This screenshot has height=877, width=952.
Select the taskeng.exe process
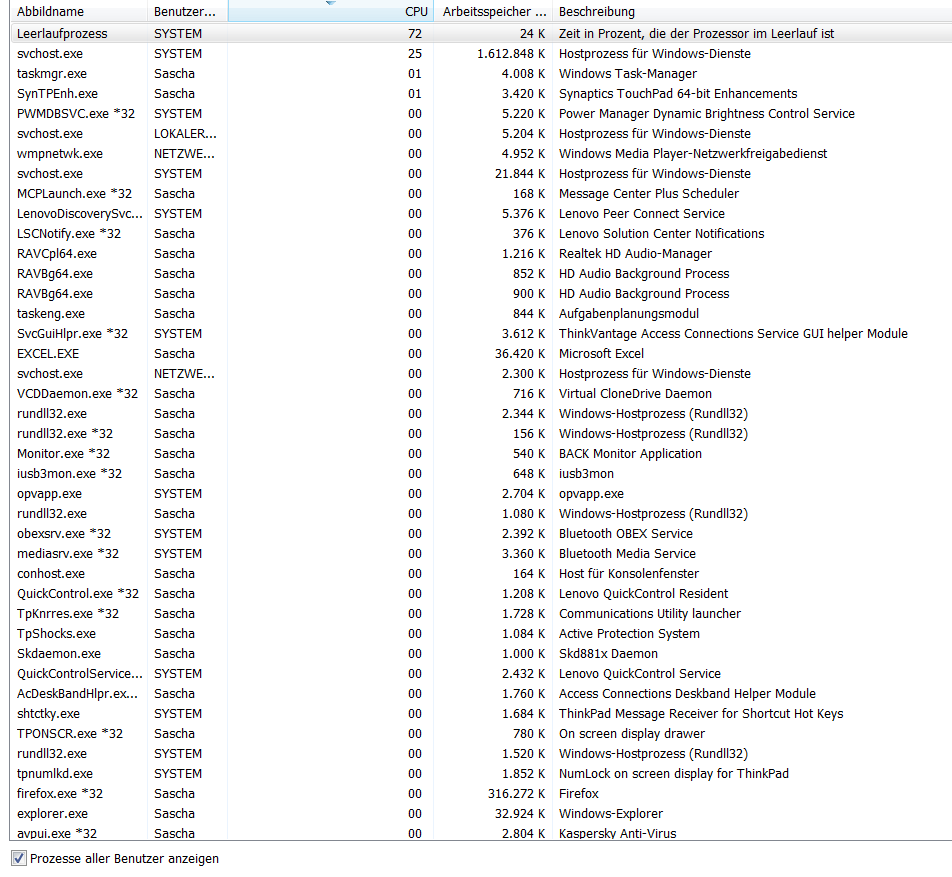pyautogui.click(x=481, y=314)
